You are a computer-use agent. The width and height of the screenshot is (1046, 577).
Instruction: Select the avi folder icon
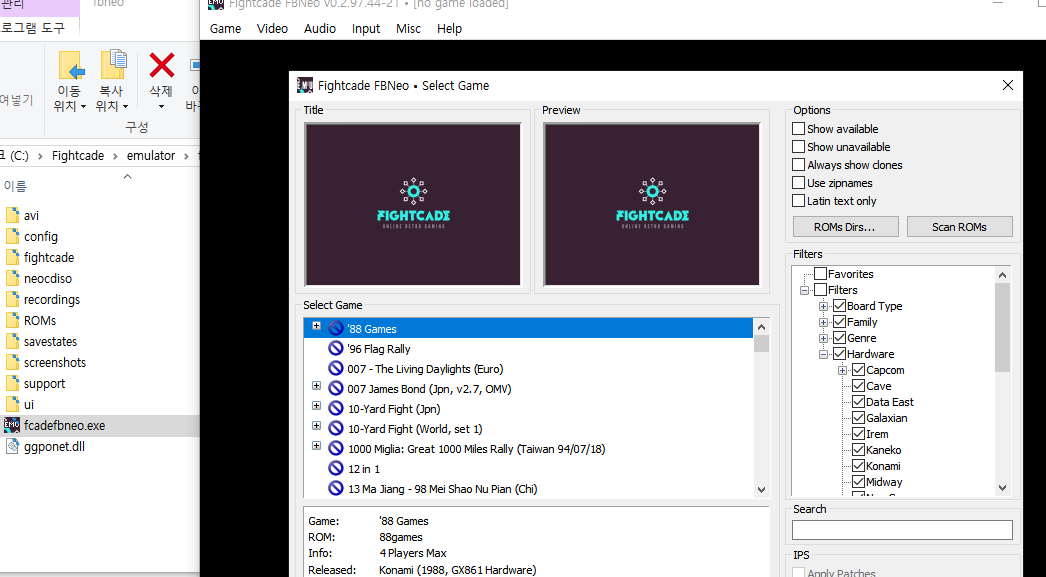pyautogui.click(x=13, y=215)
